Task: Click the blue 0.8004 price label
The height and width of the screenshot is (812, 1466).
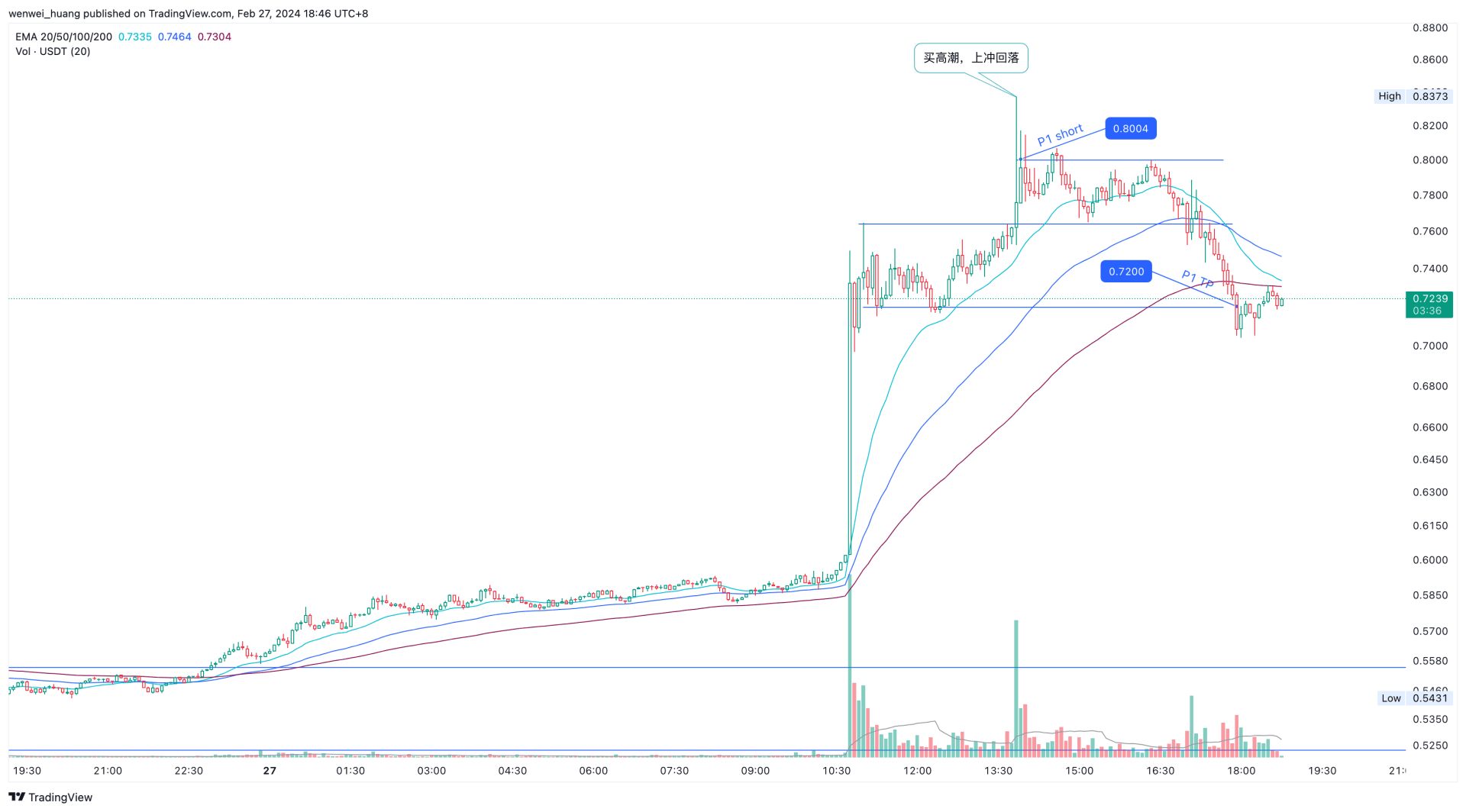Action: [1131, 128]
